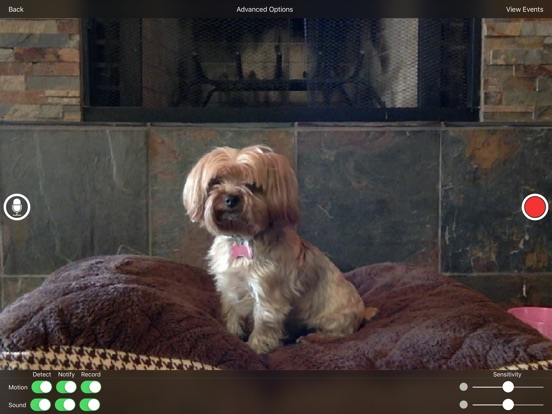Click the Motion row label
Screen dimensions: 552x414
point(18,387)
